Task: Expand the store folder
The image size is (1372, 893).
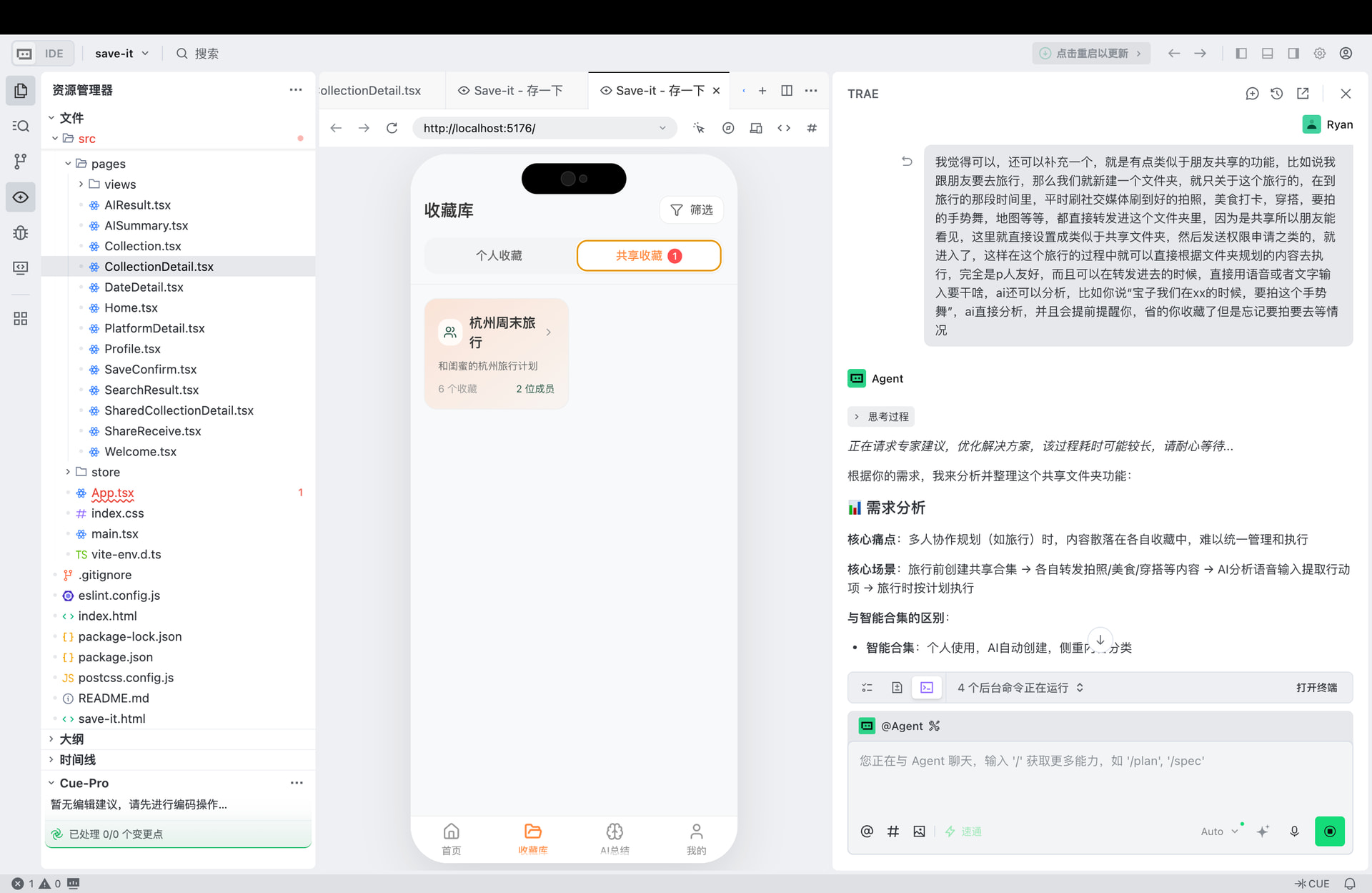Action: pyautogui.click(x=68, y=472)
